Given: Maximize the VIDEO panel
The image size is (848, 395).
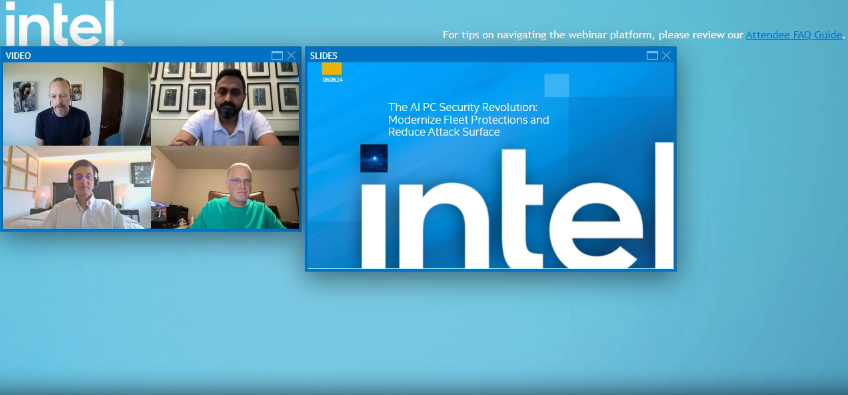Looking at the screenshot, I should 277,56.
